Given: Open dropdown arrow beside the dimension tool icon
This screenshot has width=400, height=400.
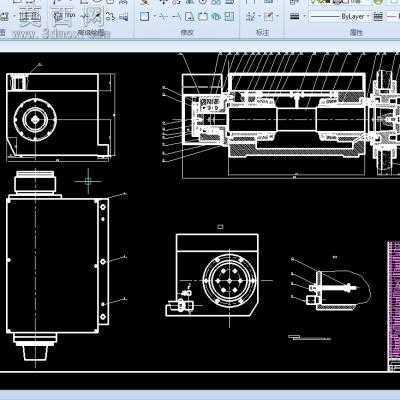Looking at the screenshot, I should click(x=259, y=16).
